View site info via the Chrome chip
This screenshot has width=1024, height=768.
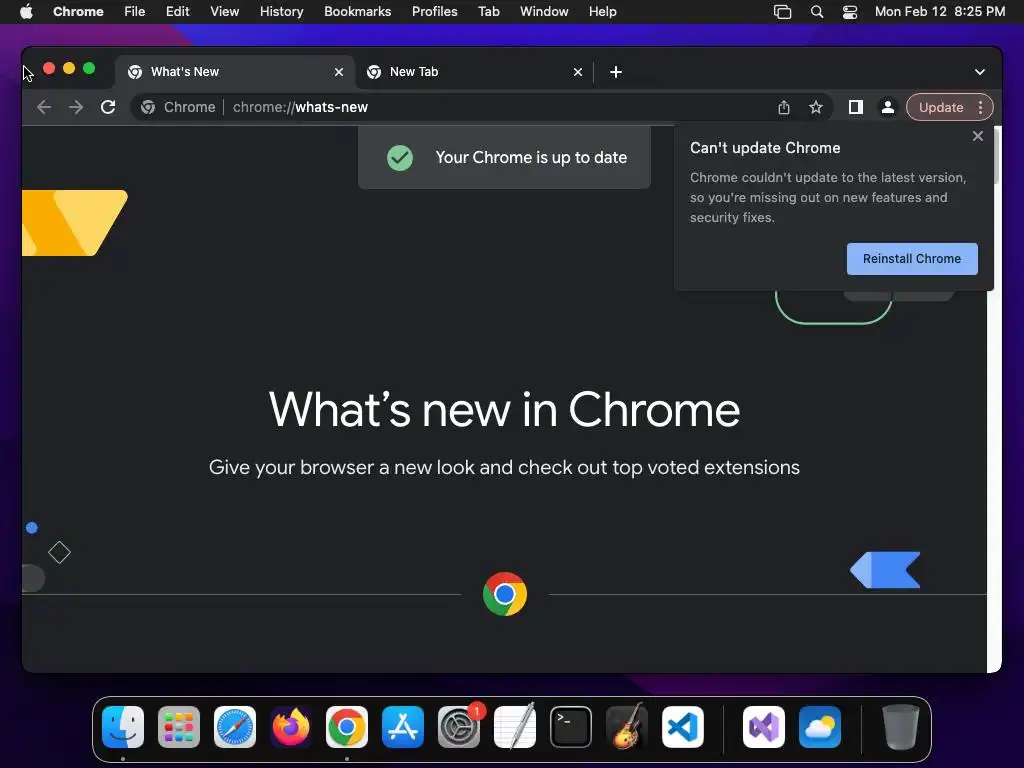(178, 107)
